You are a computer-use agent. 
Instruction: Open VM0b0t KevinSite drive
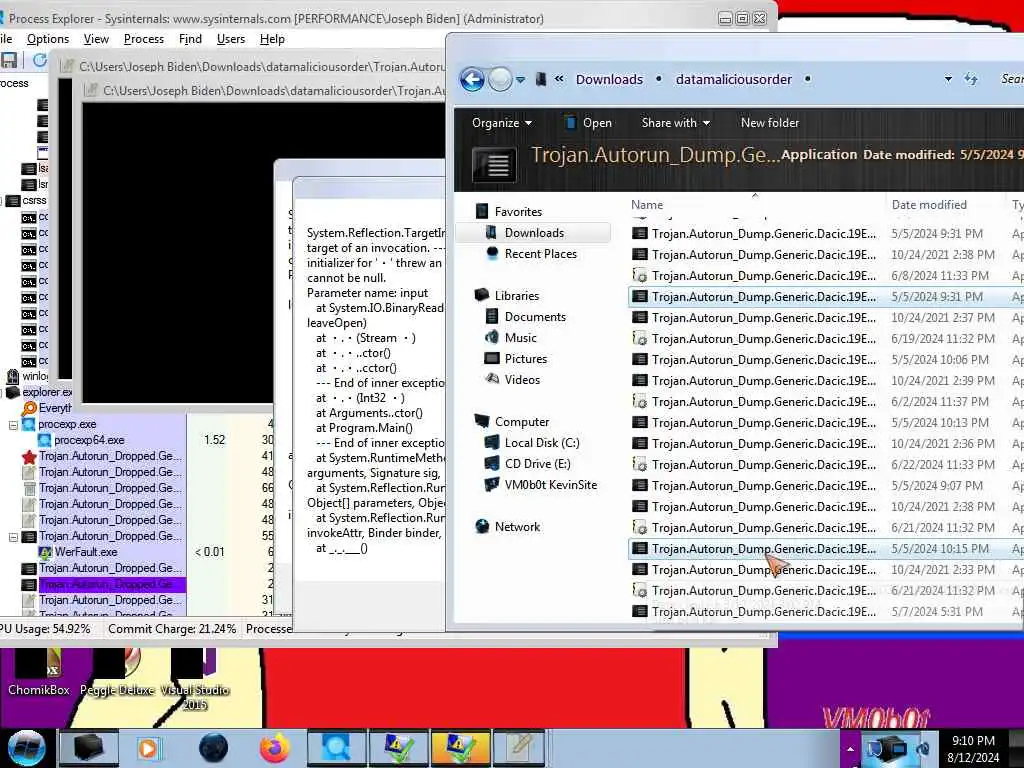[550, 485]
